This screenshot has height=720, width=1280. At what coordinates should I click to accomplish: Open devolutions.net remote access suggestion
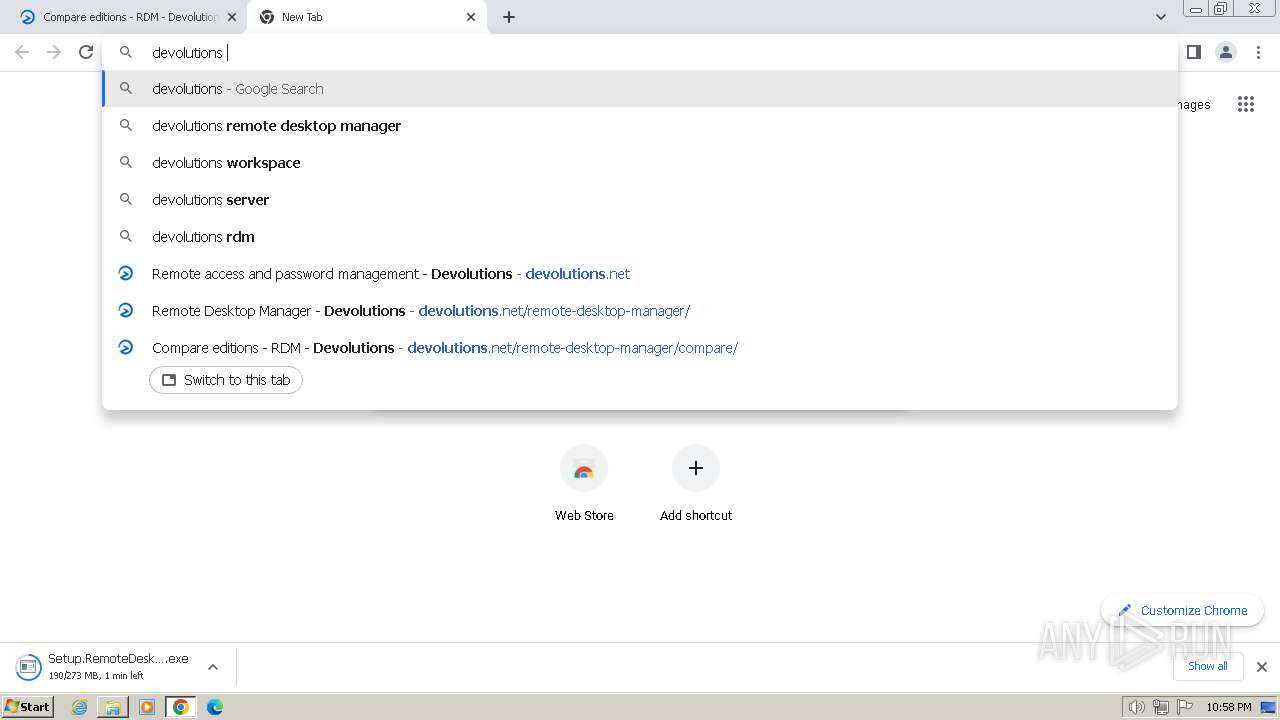tap(640, 274)
